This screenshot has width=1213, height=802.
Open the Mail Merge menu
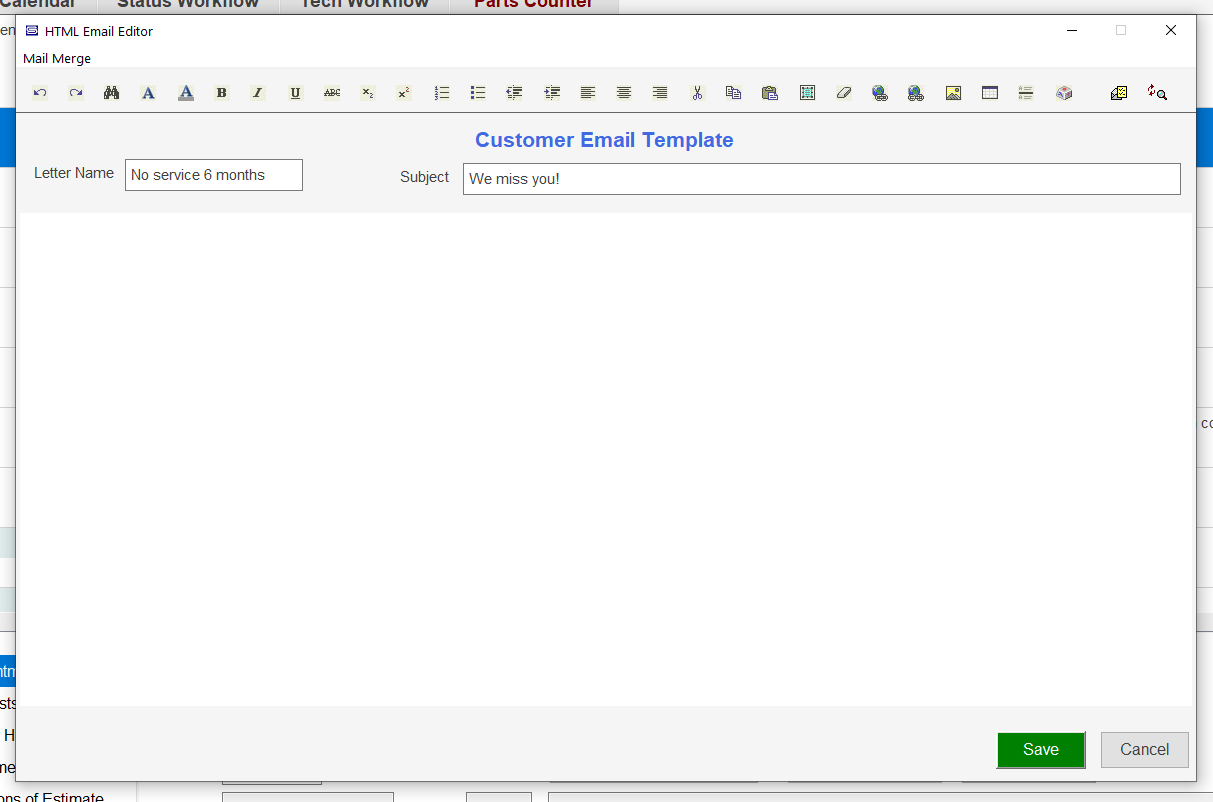(x=57, y=59)
